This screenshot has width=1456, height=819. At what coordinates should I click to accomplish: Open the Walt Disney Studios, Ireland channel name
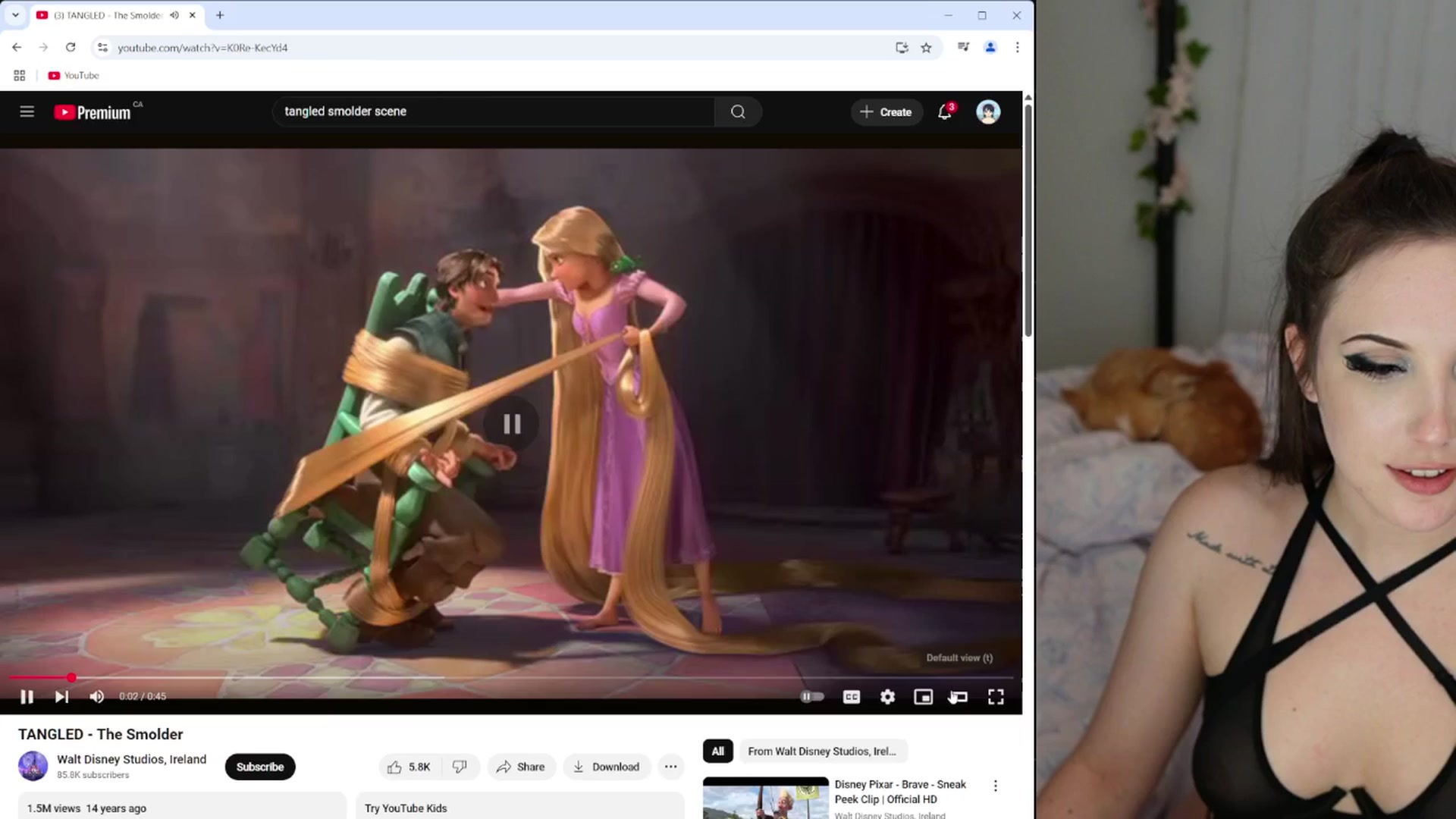click(x=132, y=759)
